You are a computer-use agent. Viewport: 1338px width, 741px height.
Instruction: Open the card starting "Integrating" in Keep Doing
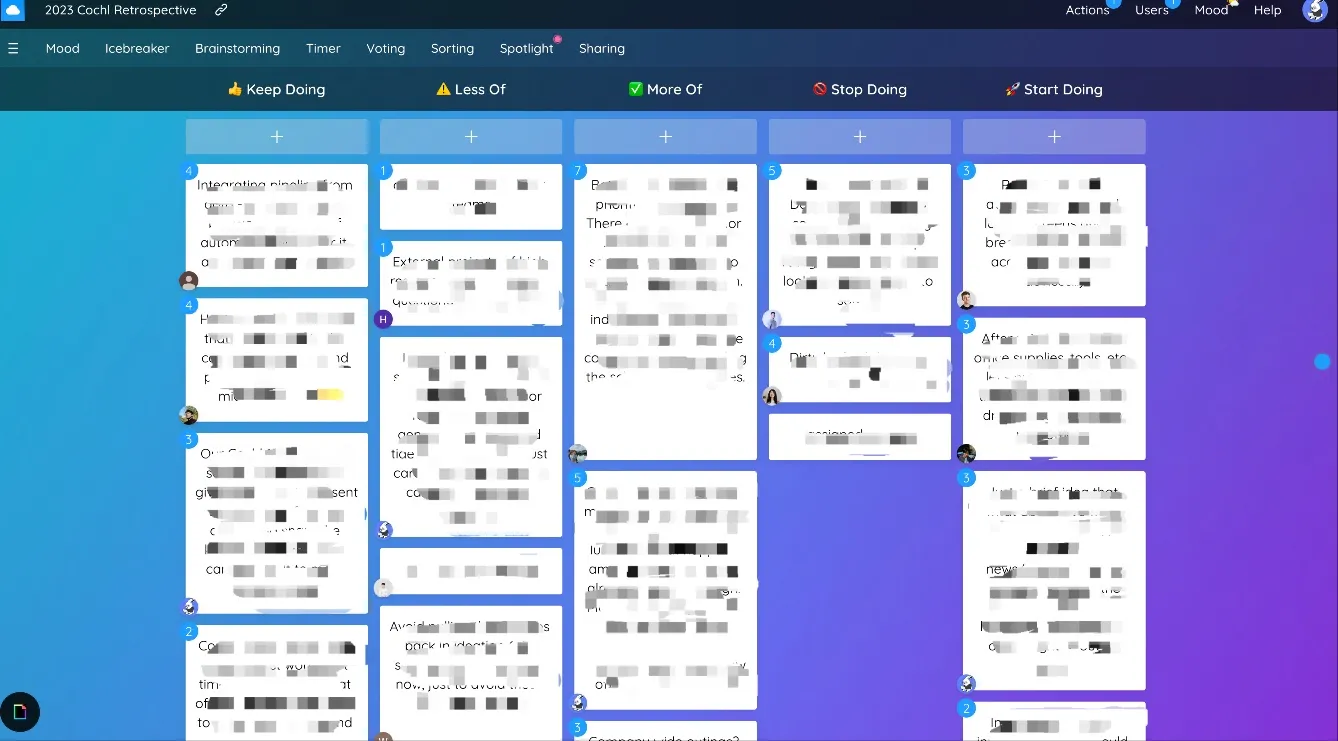point(277,225)
